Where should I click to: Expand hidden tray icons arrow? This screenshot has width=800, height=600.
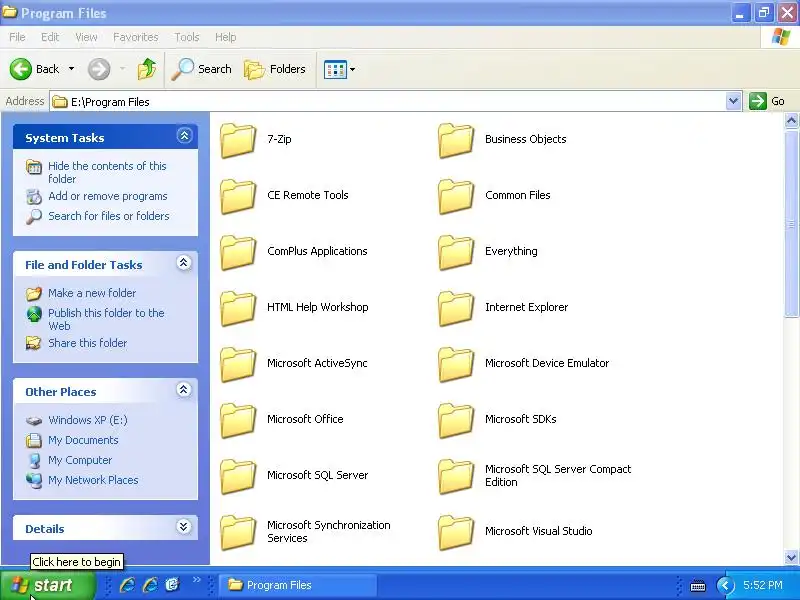[x=726, y=585]
